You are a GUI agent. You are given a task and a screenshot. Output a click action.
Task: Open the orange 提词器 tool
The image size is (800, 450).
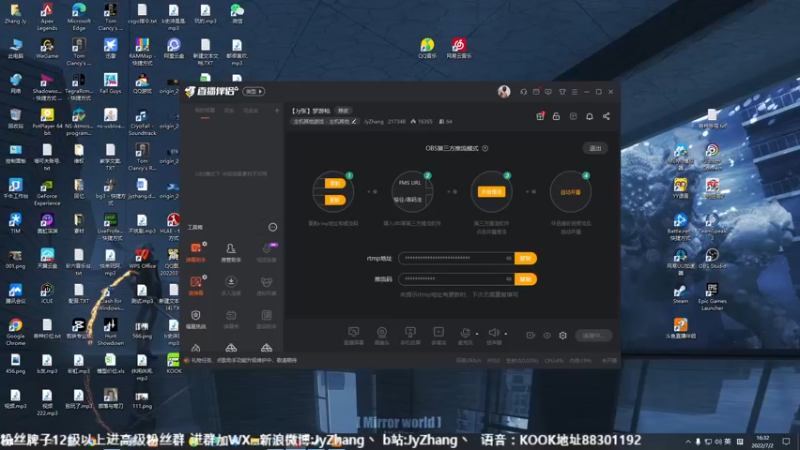pyautogui.click(x=196, y=286)
